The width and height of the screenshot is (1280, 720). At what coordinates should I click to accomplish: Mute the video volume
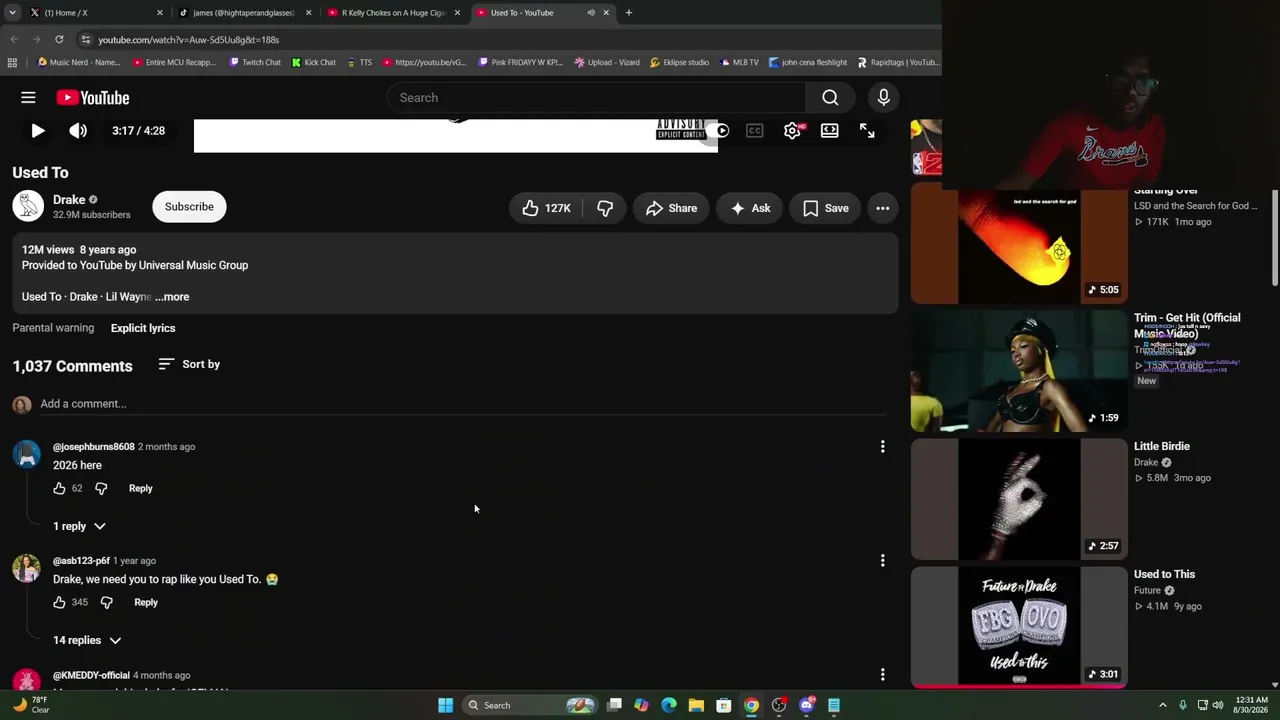(x=78, y=130)
